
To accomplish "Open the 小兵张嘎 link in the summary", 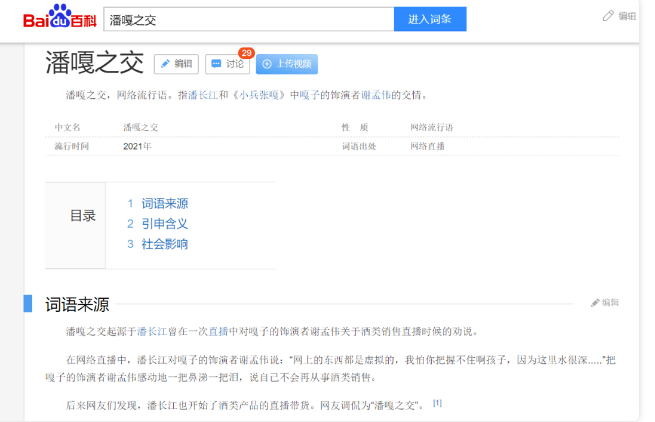I will [x=259, y=95].
